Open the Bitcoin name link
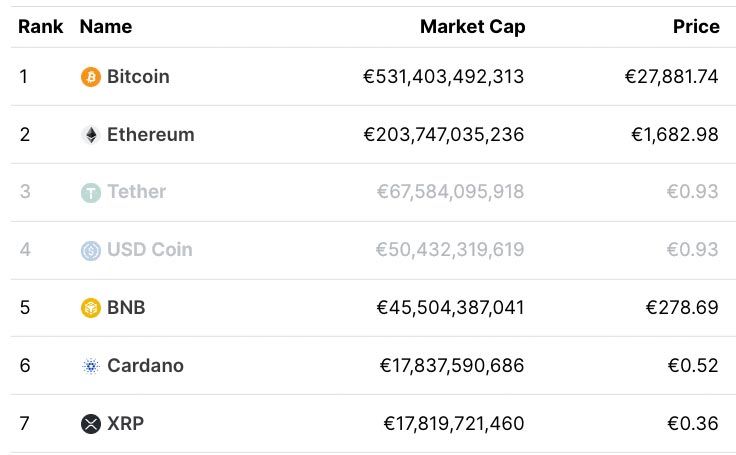This screenshot has height=455, width=736. 138,77
